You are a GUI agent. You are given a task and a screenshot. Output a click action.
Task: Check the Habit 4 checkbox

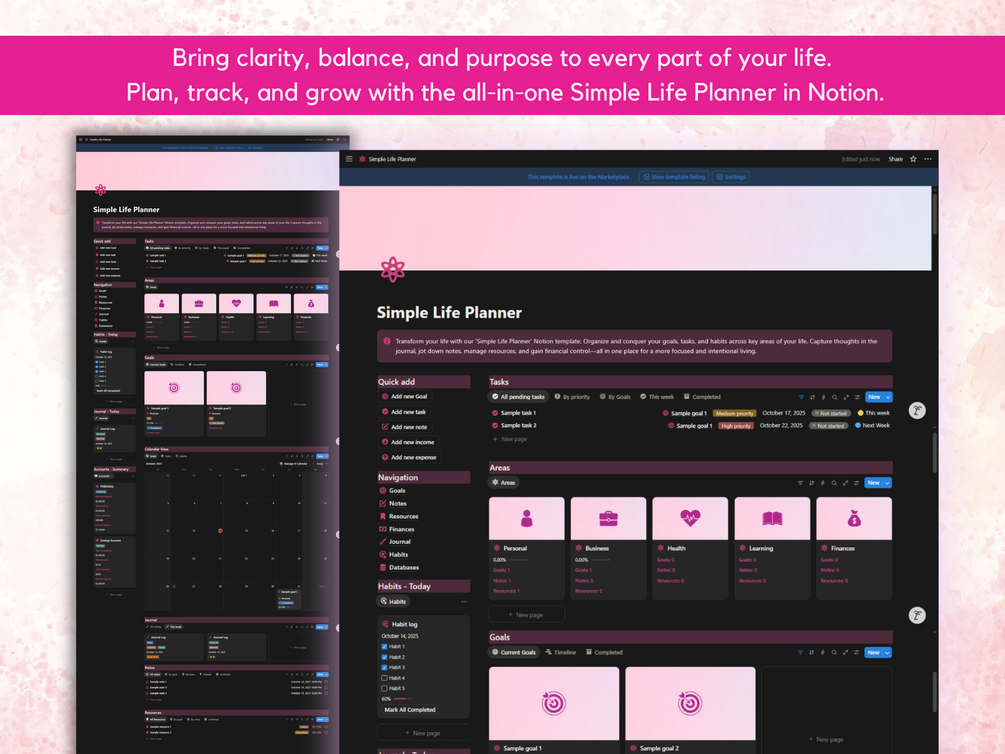(x=385, y=678)
